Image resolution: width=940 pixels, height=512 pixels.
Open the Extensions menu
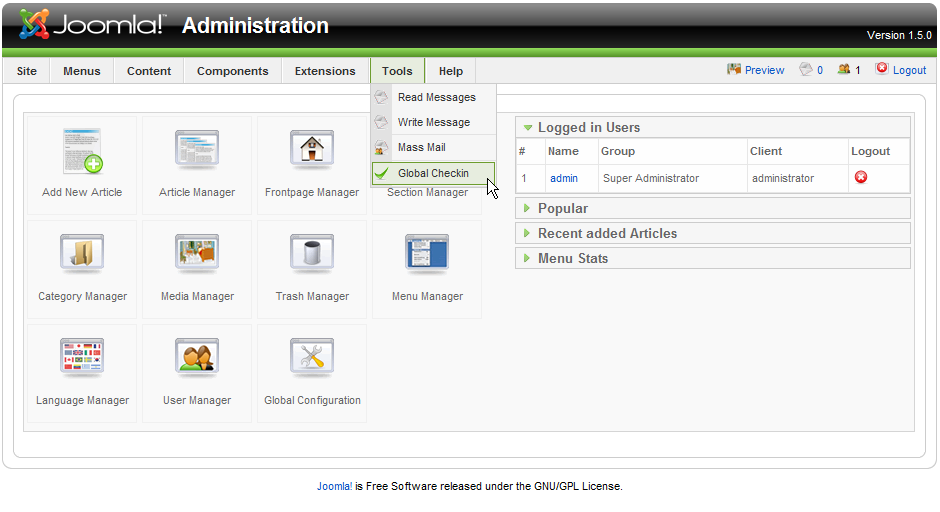[325, 71]
